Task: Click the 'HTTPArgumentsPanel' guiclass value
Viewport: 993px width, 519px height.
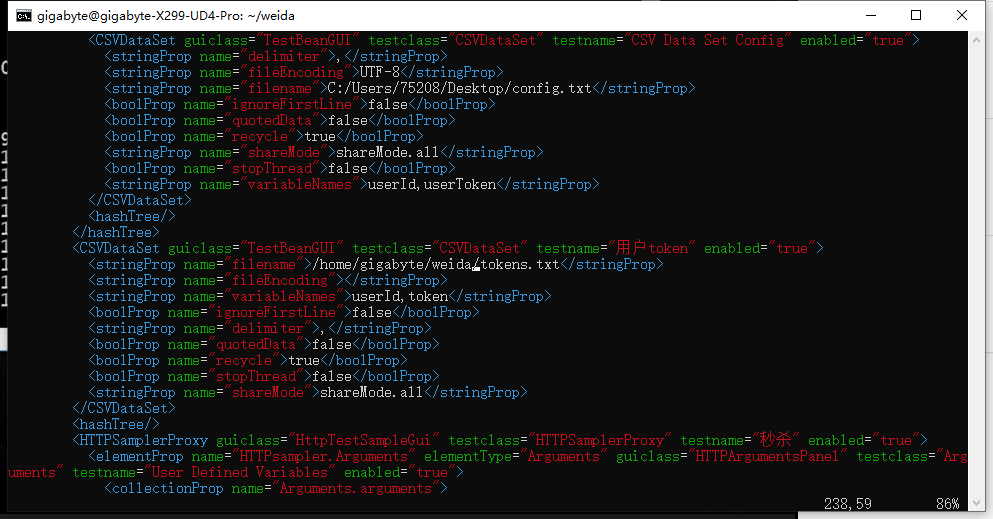Action: pyautogui.click(x=766, y=456)
